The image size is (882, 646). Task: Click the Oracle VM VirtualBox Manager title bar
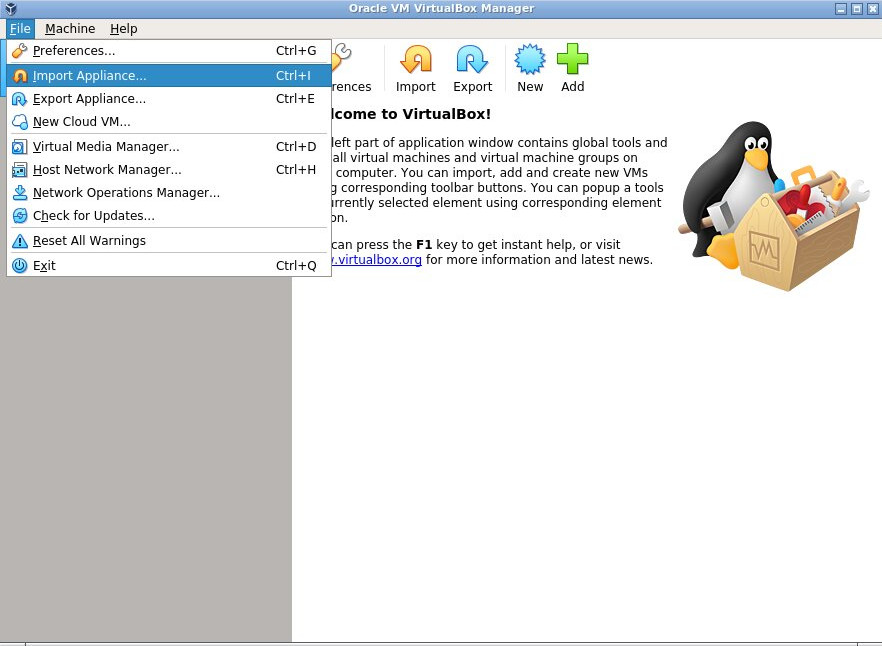click(441, 8)
